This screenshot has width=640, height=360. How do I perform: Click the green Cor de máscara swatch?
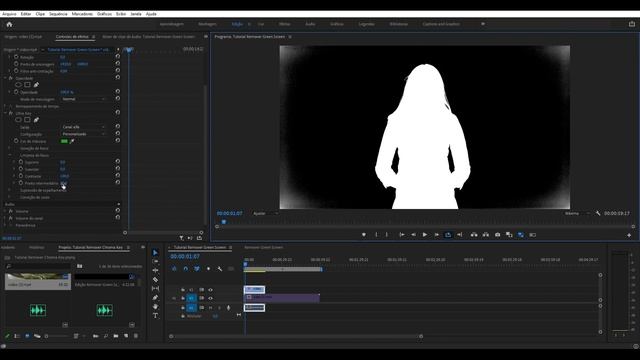tap(64, 141)
